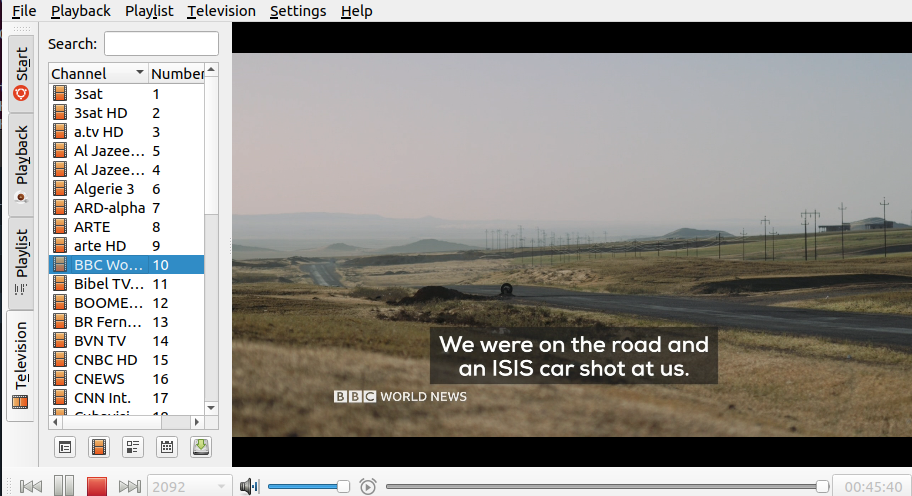Select the CNEWS channel icon
The image size is (912, 496).
point(60,379)
